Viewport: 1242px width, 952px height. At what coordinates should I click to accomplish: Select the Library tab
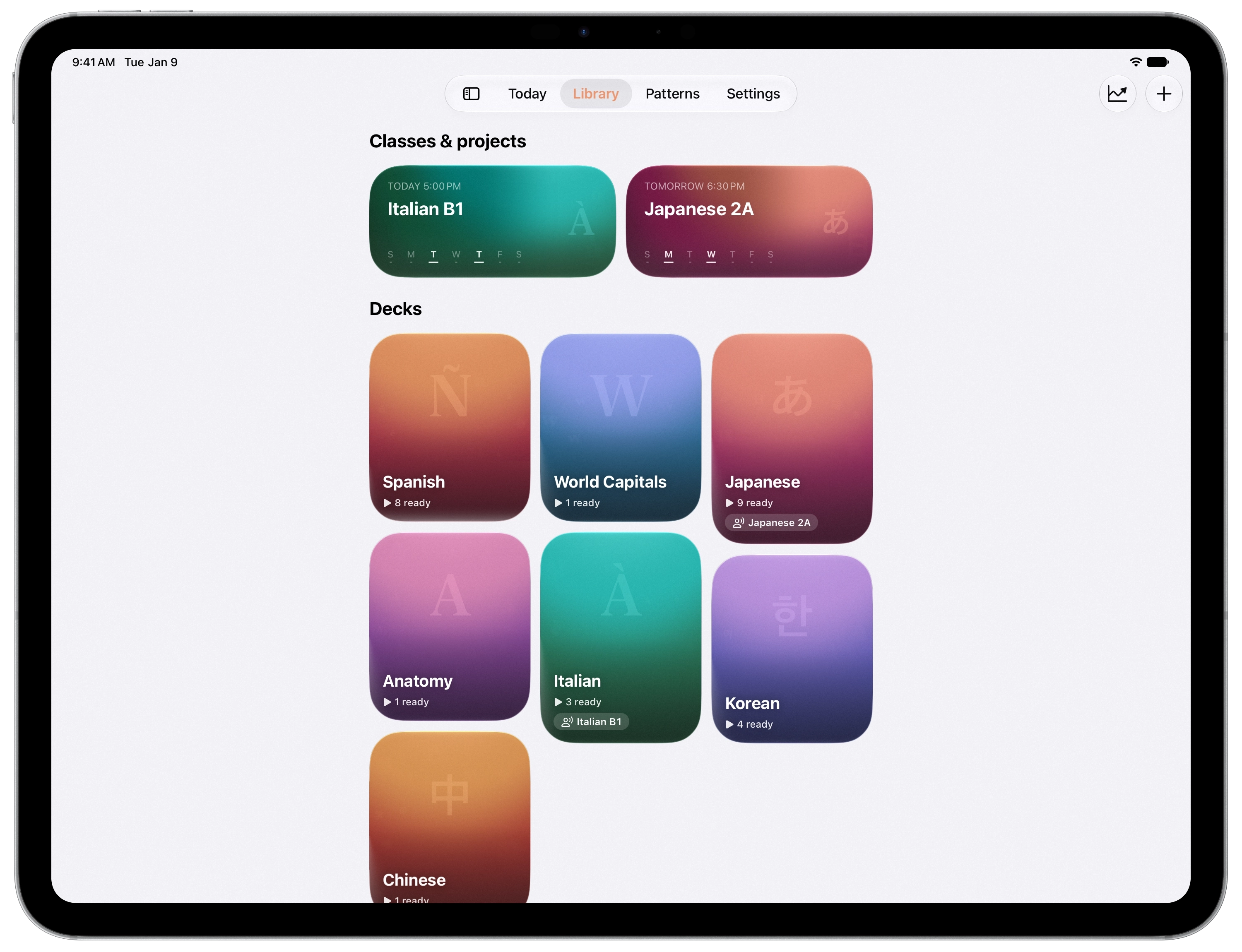tap(595, 94)
